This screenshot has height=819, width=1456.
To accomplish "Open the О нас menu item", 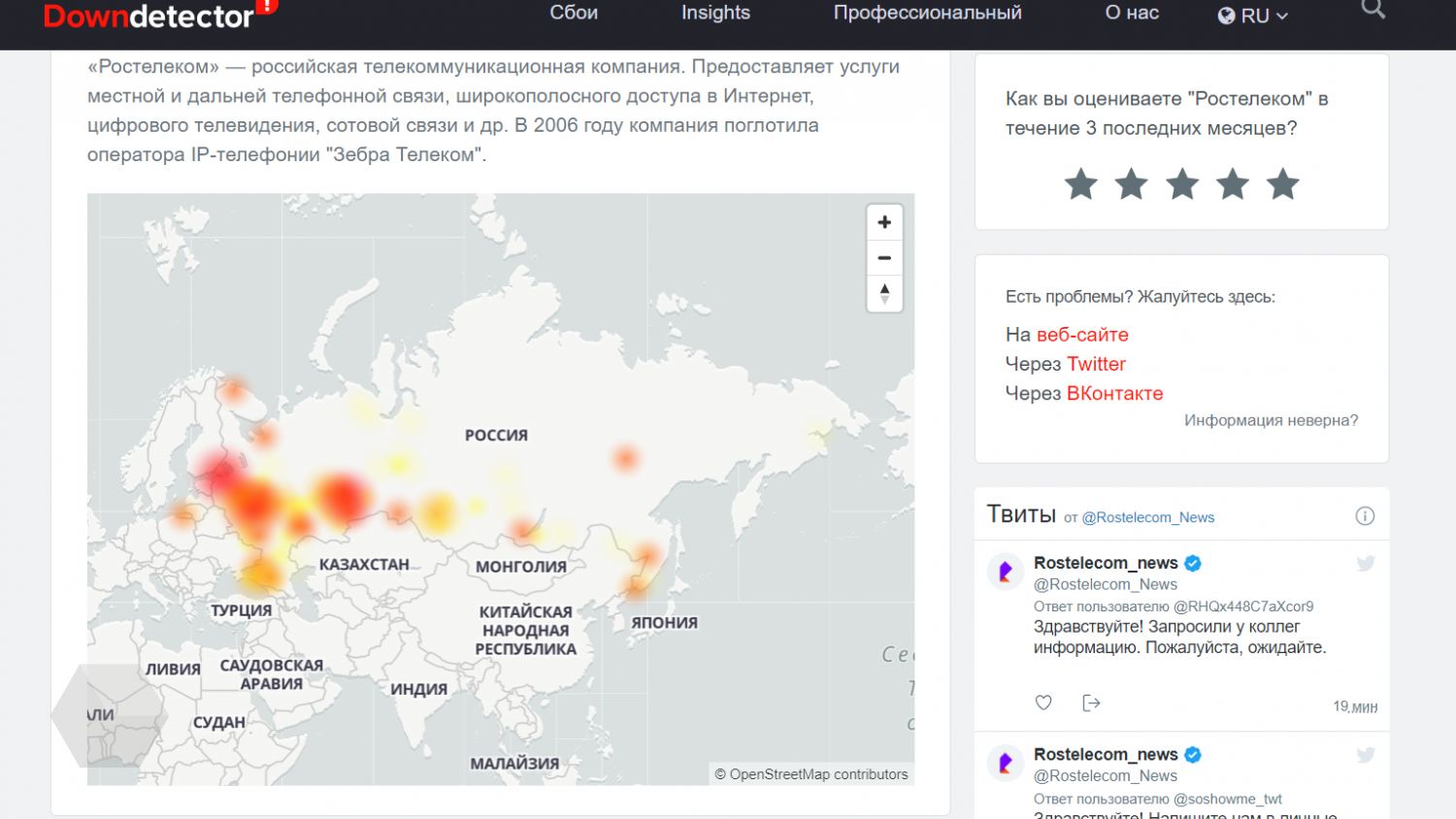I will [x=1132, y=13].
